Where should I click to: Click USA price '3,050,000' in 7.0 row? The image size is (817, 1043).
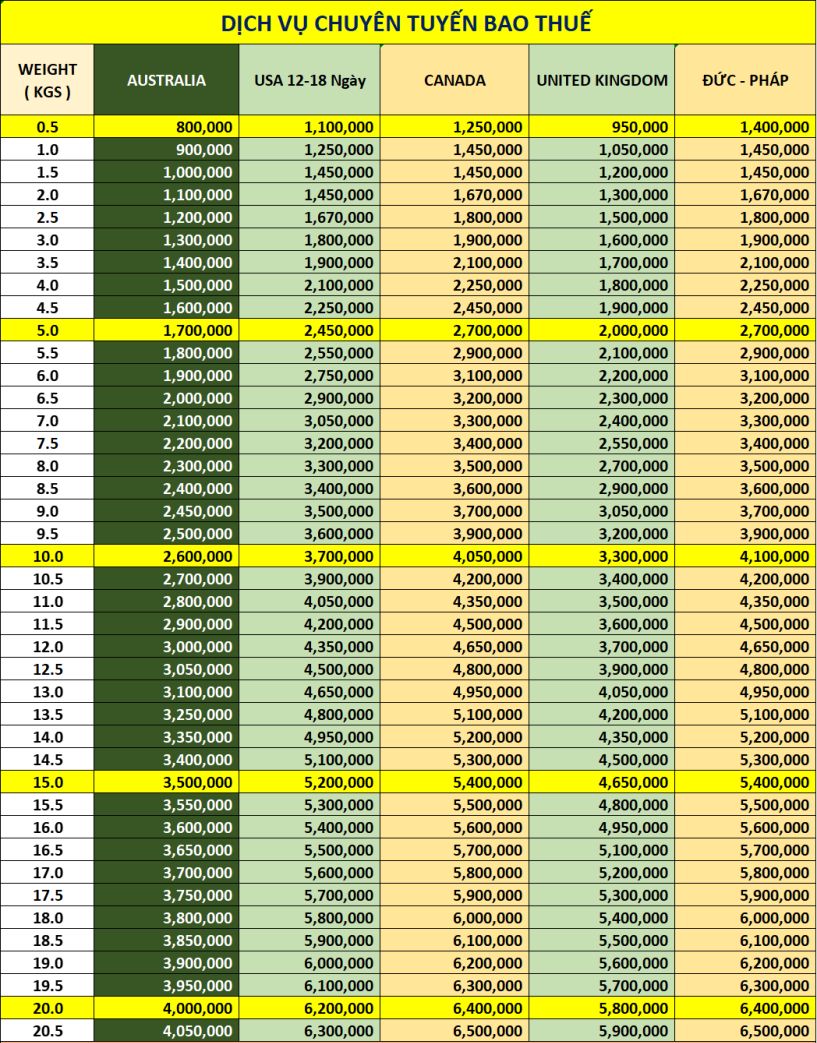click(x=310, y=420)
